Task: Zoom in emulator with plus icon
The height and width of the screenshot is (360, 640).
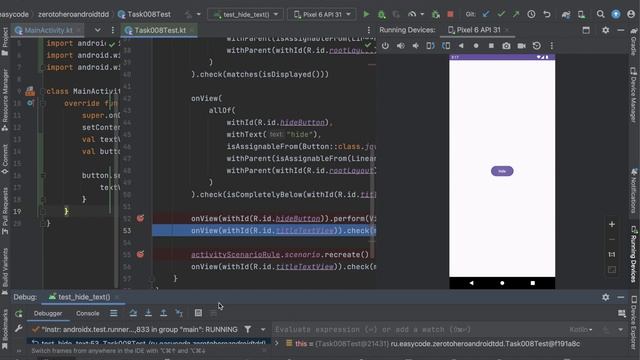Action: click(x=612, y=224)
